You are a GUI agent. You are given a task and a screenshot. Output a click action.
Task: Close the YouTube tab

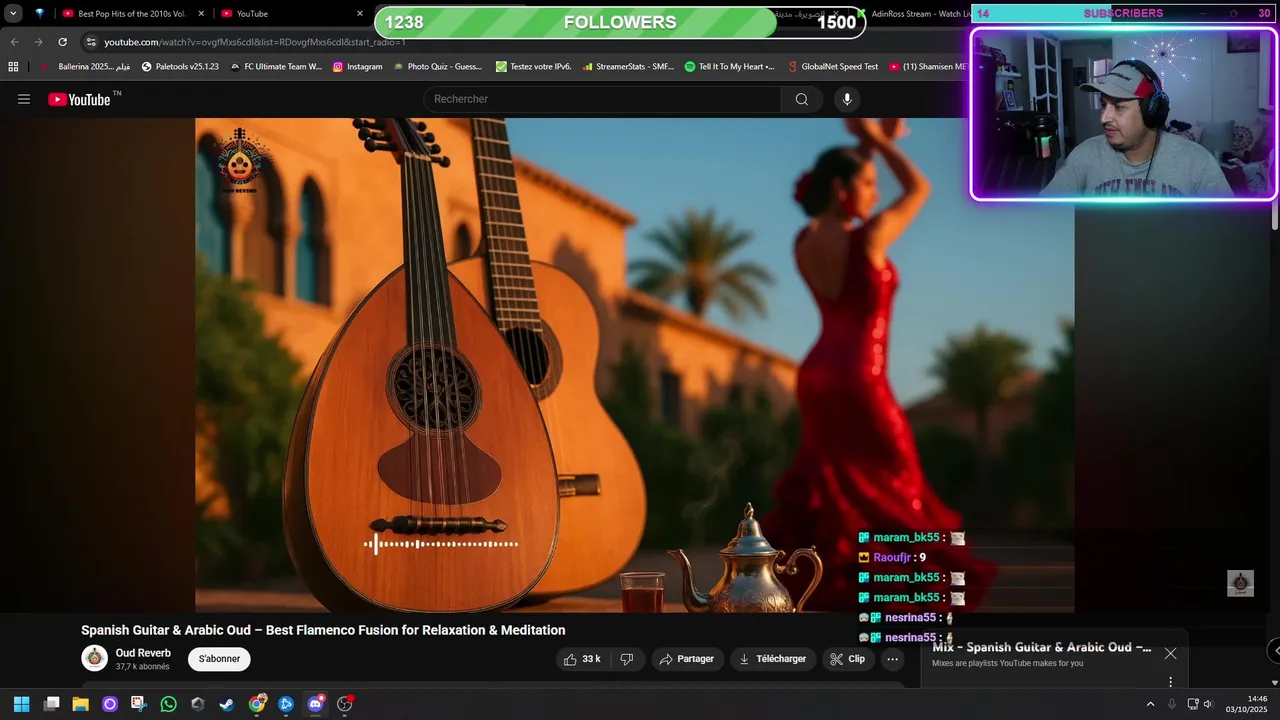coord(359,14)
